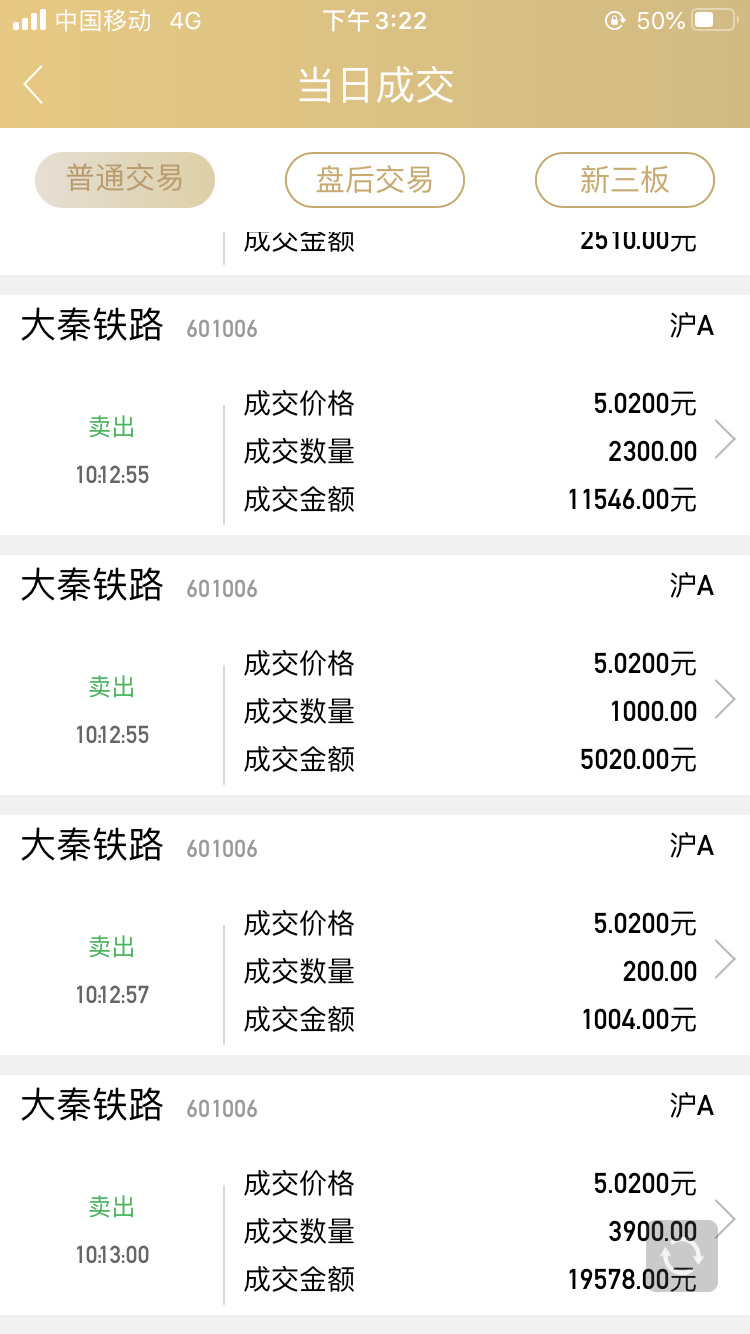Select the 普通交易 tab
750x1334 pixels.
pyautogui.click(x=125, y=180)
